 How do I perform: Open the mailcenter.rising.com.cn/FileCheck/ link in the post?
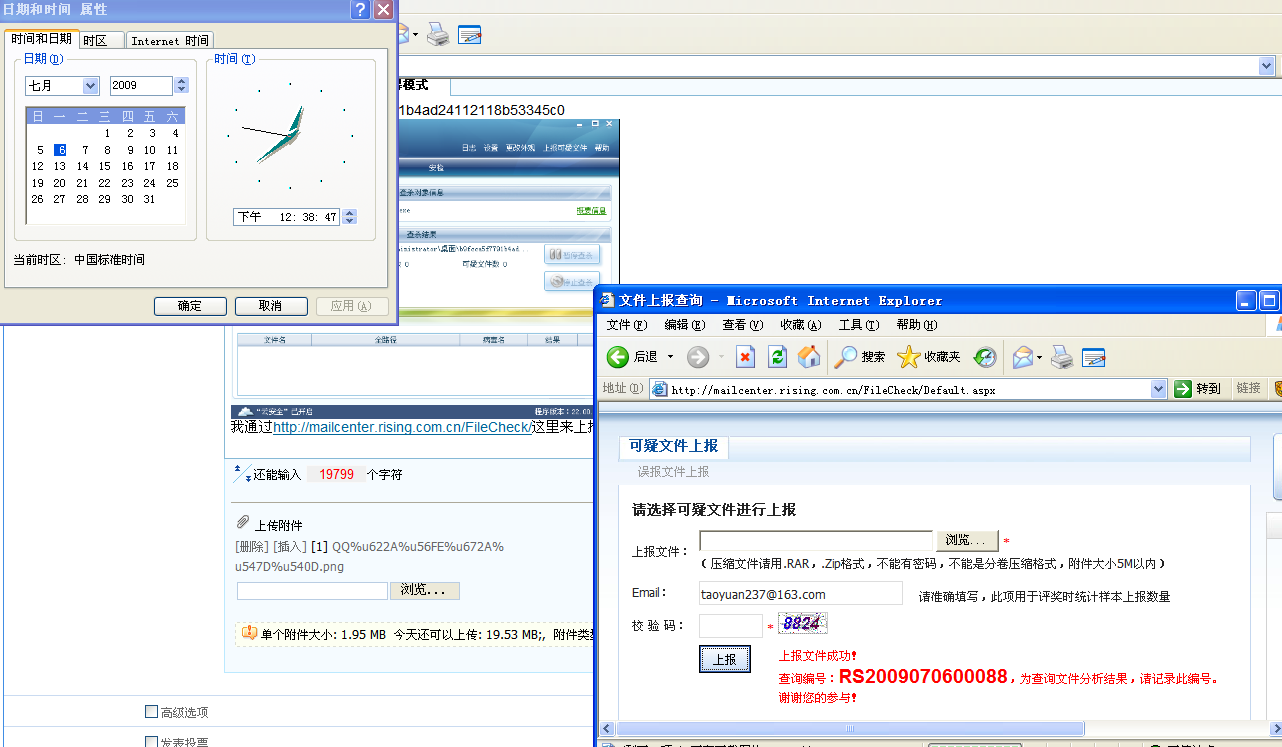[402, 427]
